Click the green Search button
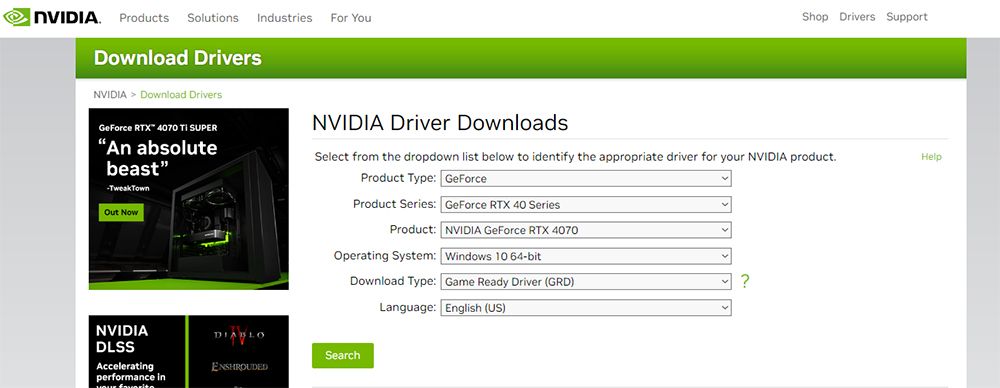 point(342,355)
